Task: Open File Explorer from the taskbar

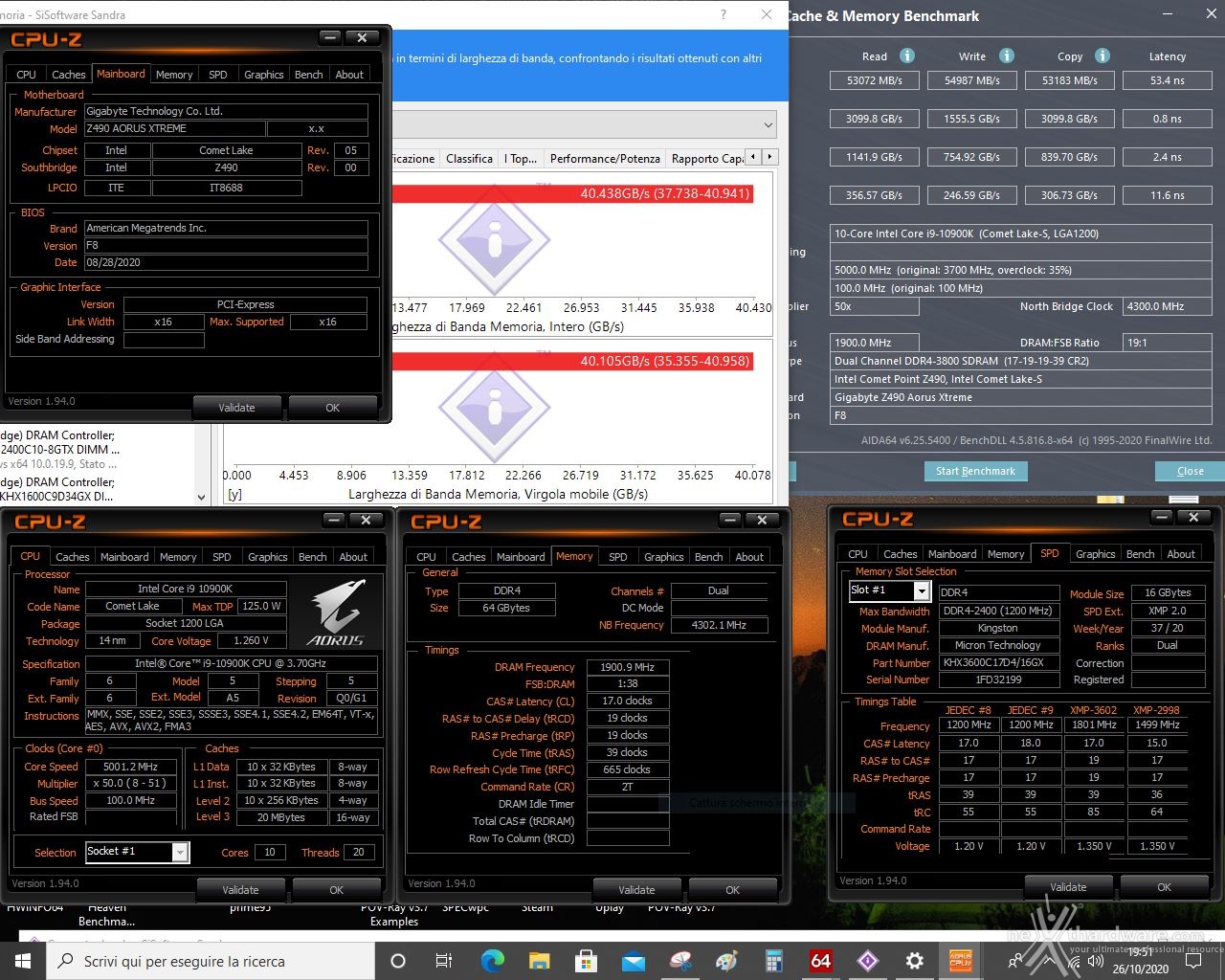Action: pyautogui.click(x=539, y=961)
